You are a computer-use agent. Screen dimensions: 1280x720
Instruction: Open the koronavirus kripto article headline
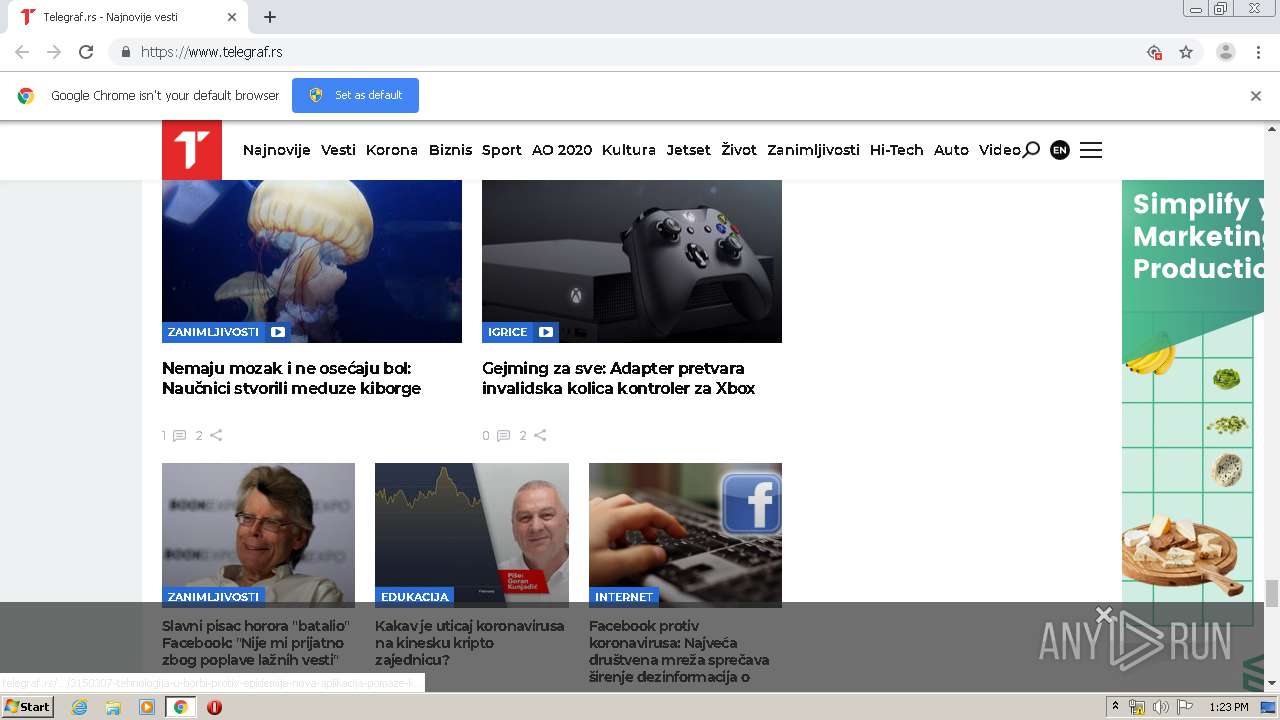pos(470,643)
